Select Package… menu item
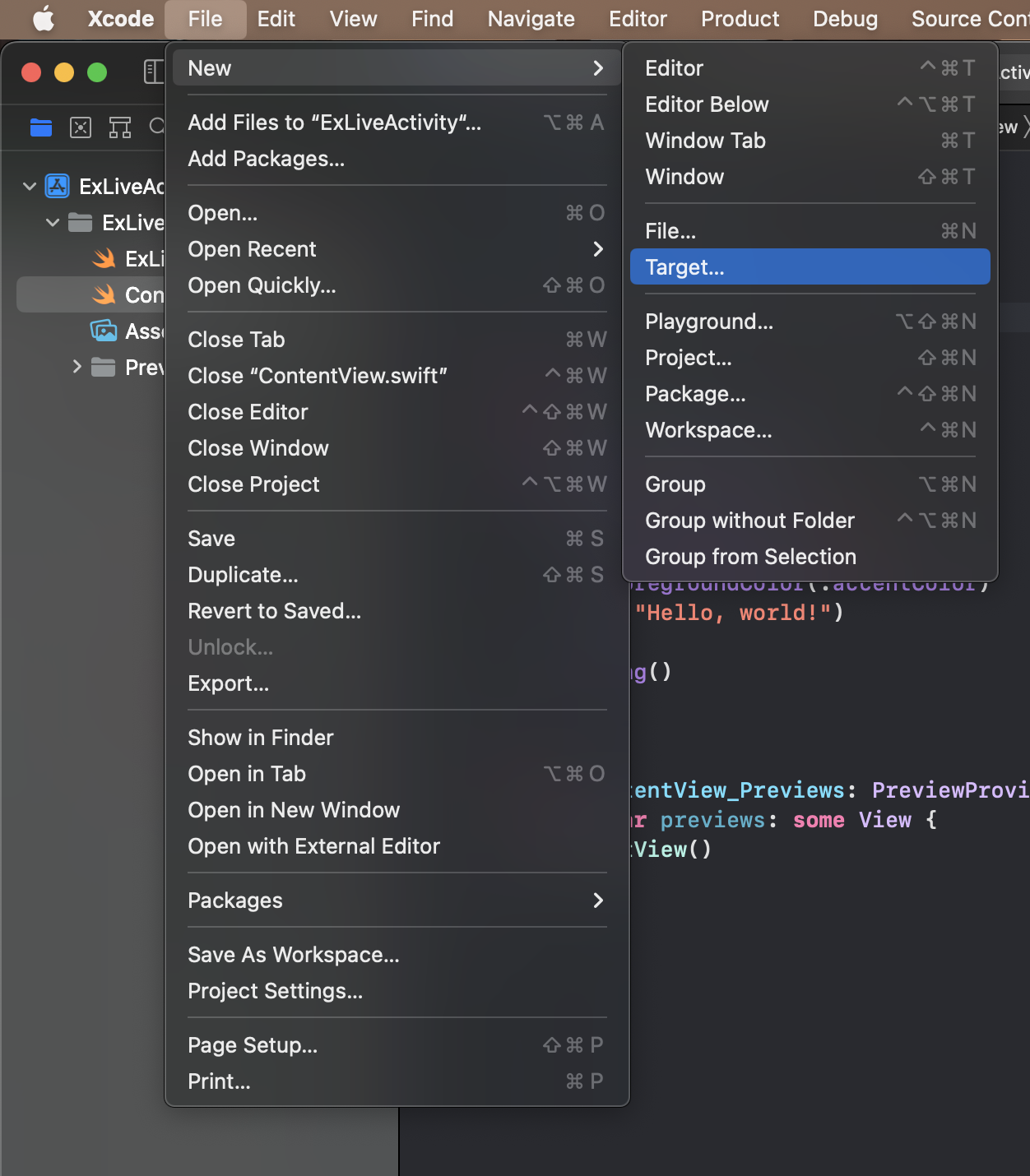Image resolution: width=1030 pixels, height=1176 pixels. pos(810,394)
